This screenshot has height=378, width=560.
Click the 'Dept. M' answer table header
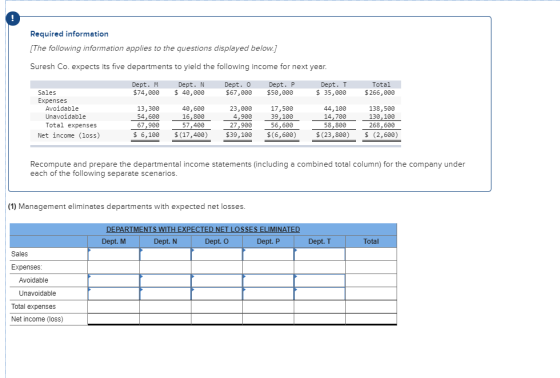coord(114,242)
